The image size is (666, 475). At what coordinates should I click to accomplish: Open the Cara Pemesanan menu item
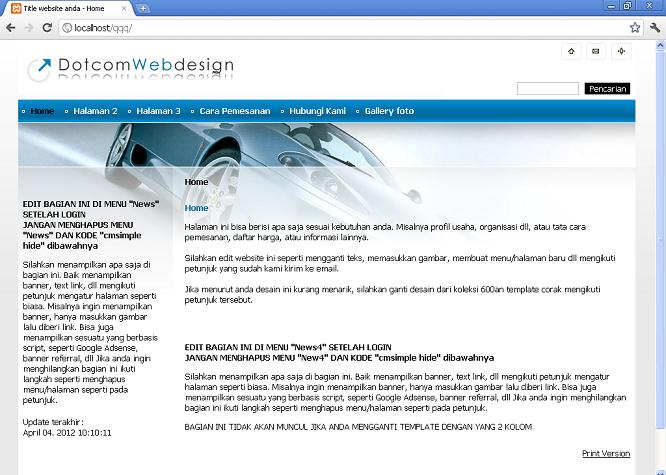coord(235,111)
